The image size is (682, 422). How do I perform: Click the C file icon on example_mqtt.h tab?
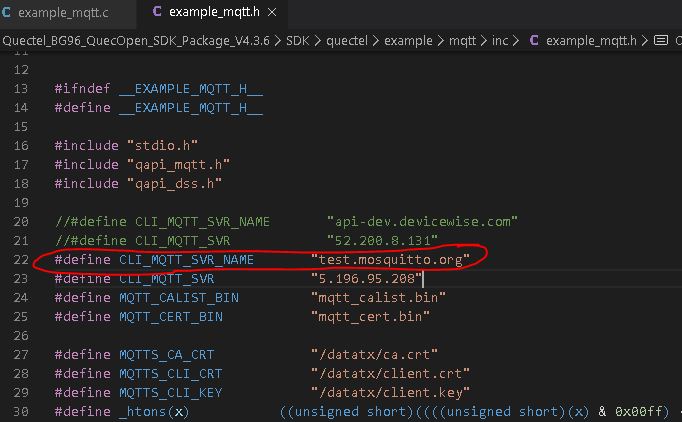click(x=156, y=14)
